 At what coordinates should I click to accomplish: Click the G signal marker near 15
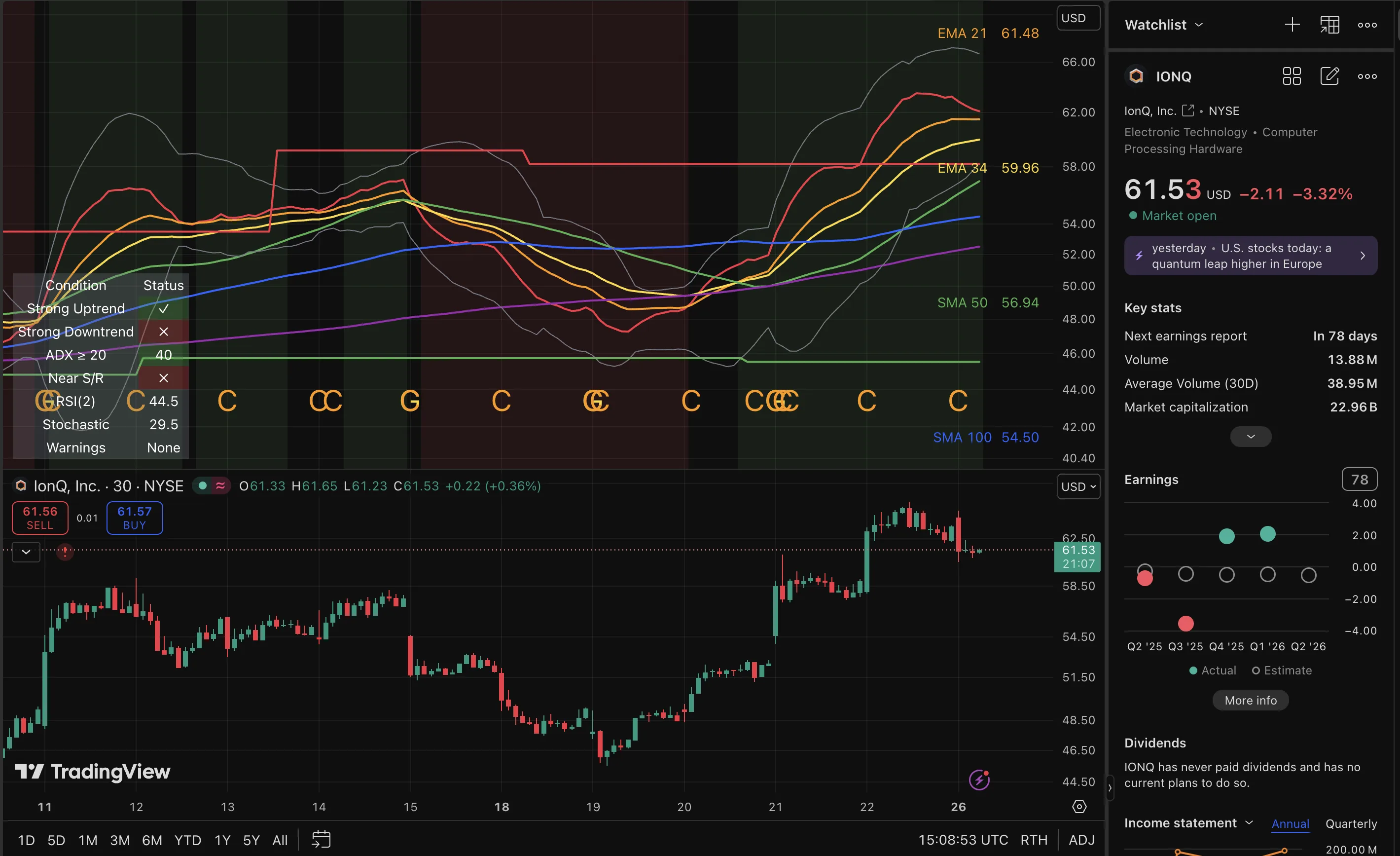[410, 401]
